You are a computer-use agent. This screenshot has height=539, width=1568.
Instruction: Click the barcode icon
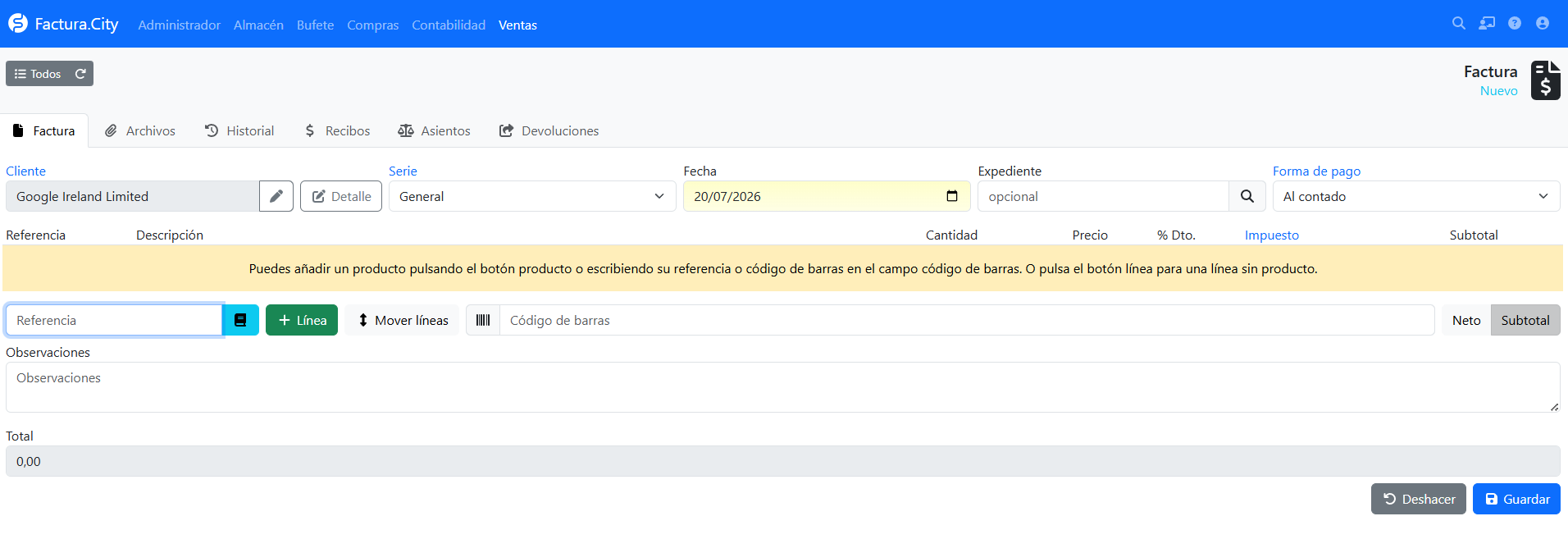[483, 320]
